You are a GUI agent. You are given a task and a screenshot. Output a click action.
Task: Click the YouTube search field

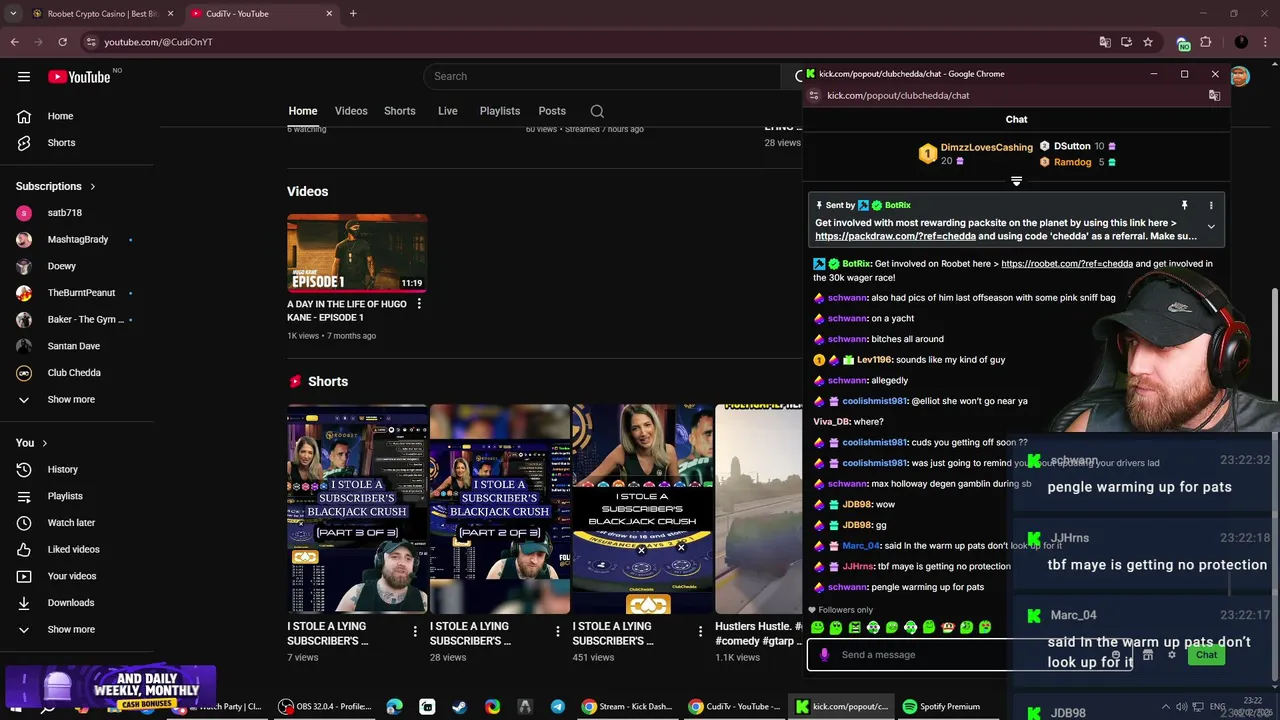tap(600, 76)
